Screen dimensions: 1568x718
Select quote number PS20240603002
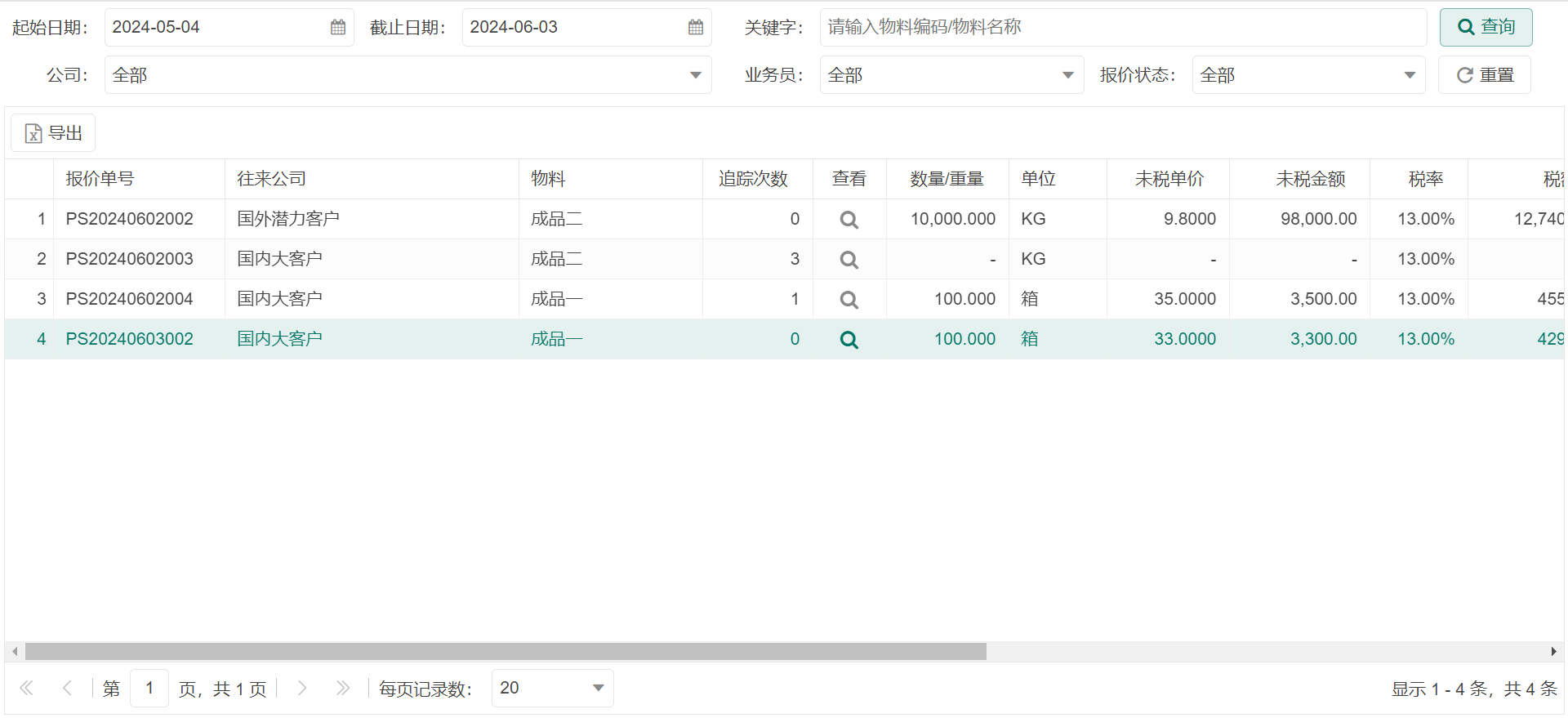click(x=130, y=339)
